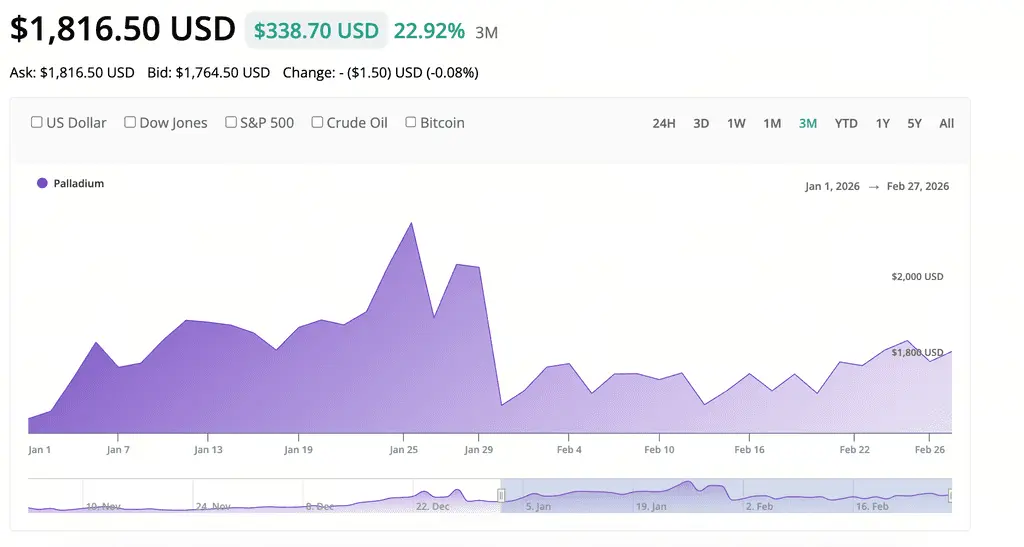Switch to the 24H time range

(x=664, y=124)
